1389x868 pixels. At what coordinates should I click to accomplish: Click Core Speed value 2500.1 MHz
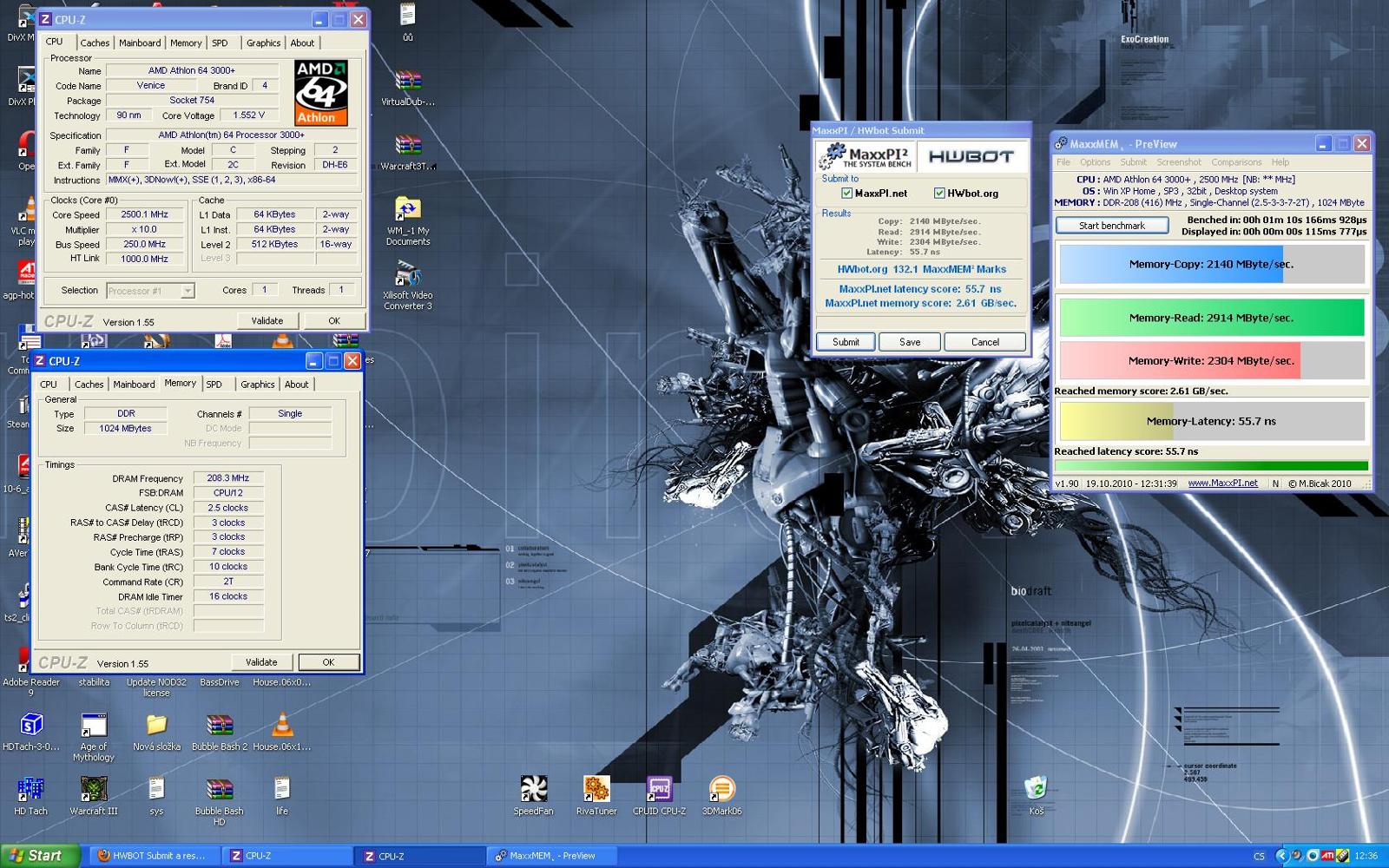tap(145, 214)
